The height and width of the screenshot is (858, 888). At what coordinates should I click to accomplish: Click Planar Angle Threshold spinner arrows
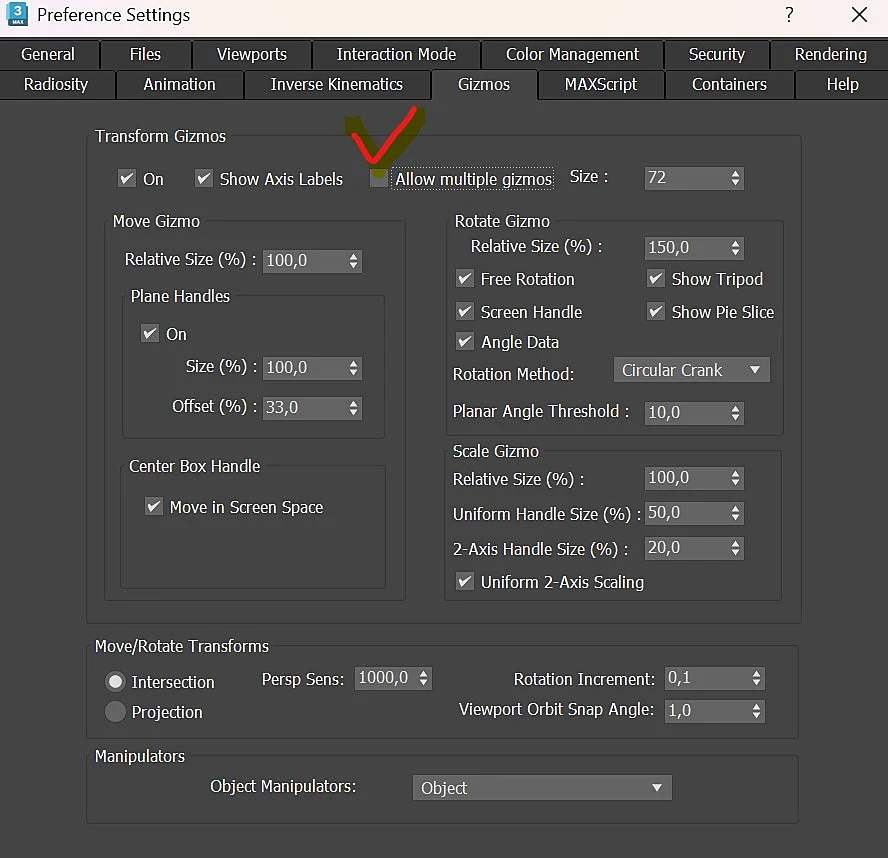[735, 413]
